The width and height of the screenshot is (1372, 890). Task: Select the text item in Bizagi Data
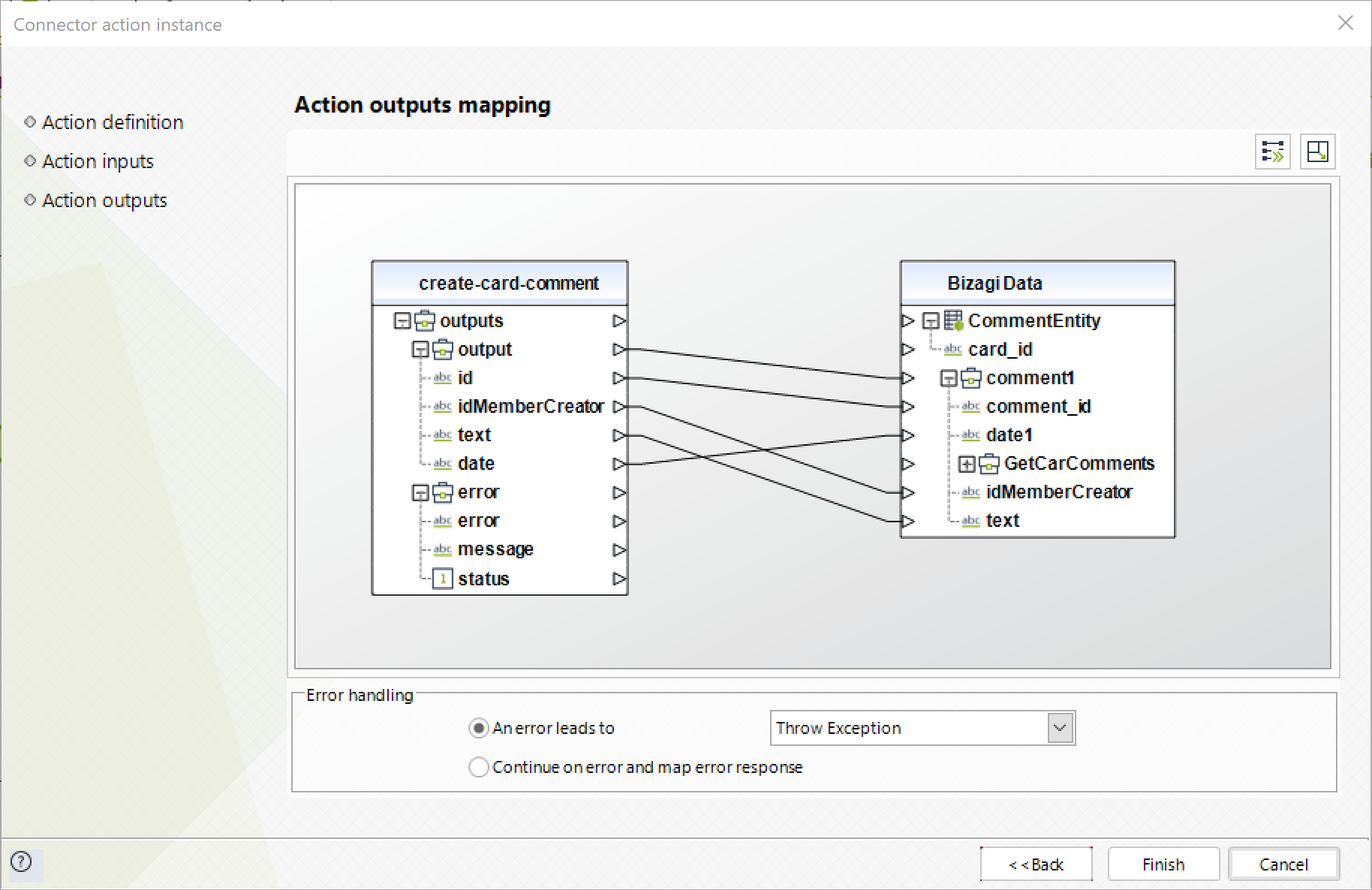(1002, 521)
